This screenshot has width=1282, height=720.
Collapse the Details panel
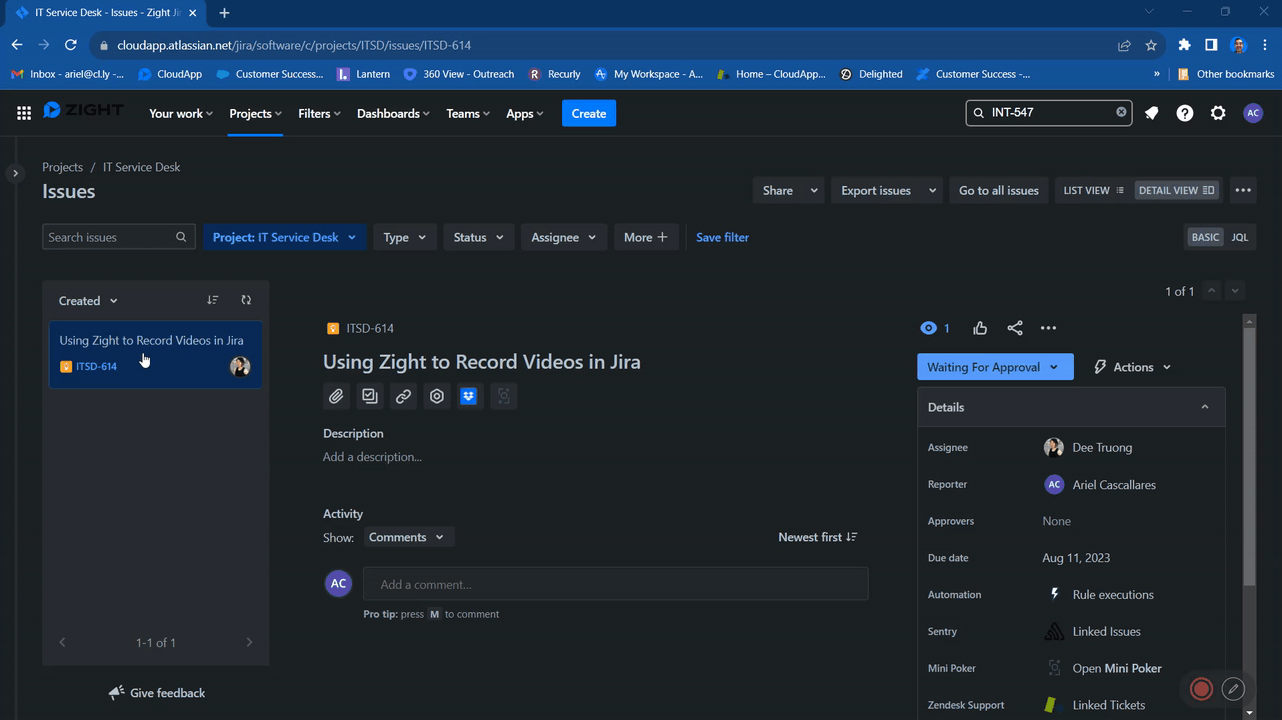pos(1205,407)
